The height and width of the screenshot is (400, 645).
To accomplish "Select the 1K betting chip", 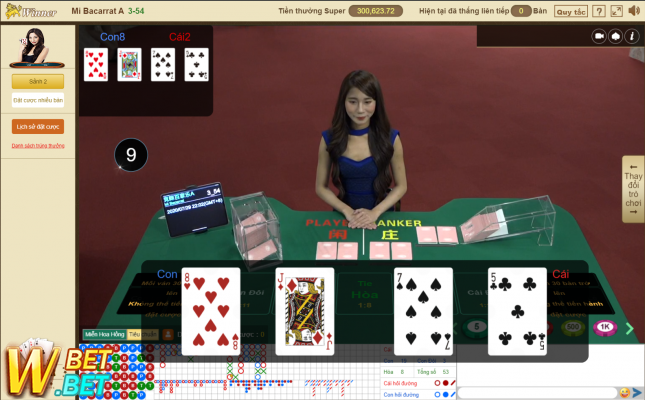I will click(605, 327).
